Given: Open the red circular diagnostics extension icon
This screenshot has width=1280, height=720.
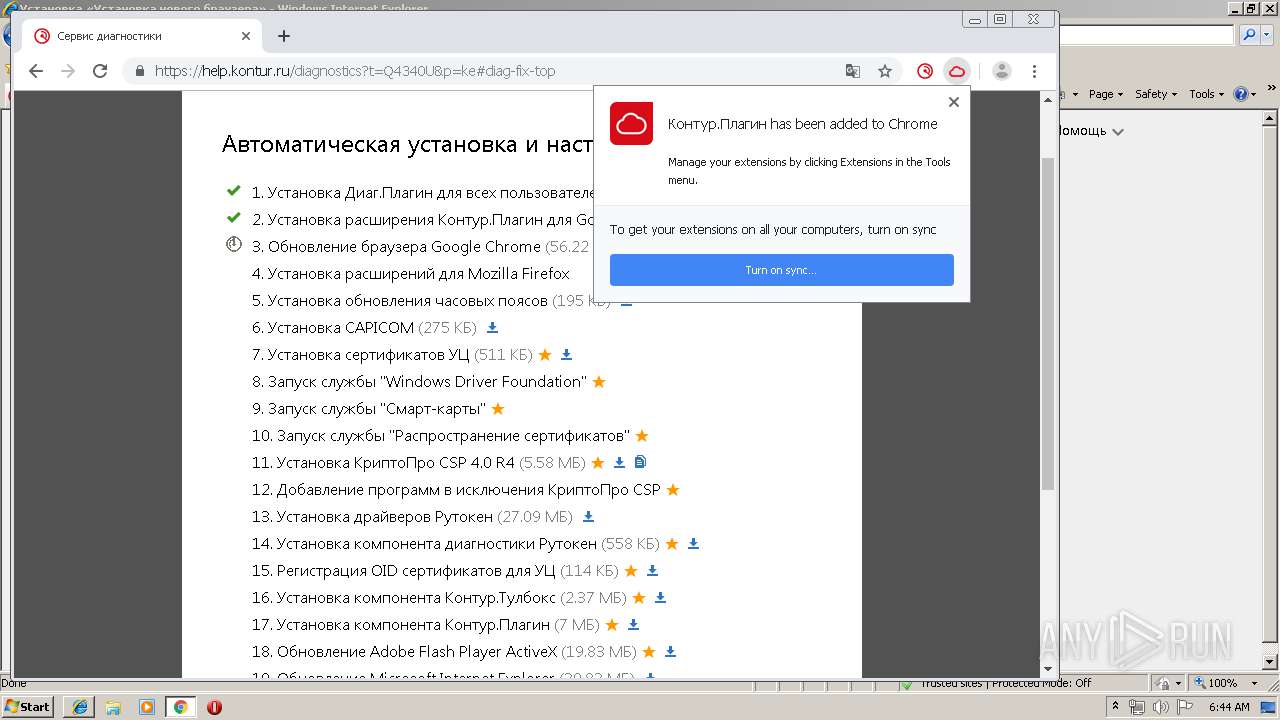Looking at the screenshot, I should [925, 71].
